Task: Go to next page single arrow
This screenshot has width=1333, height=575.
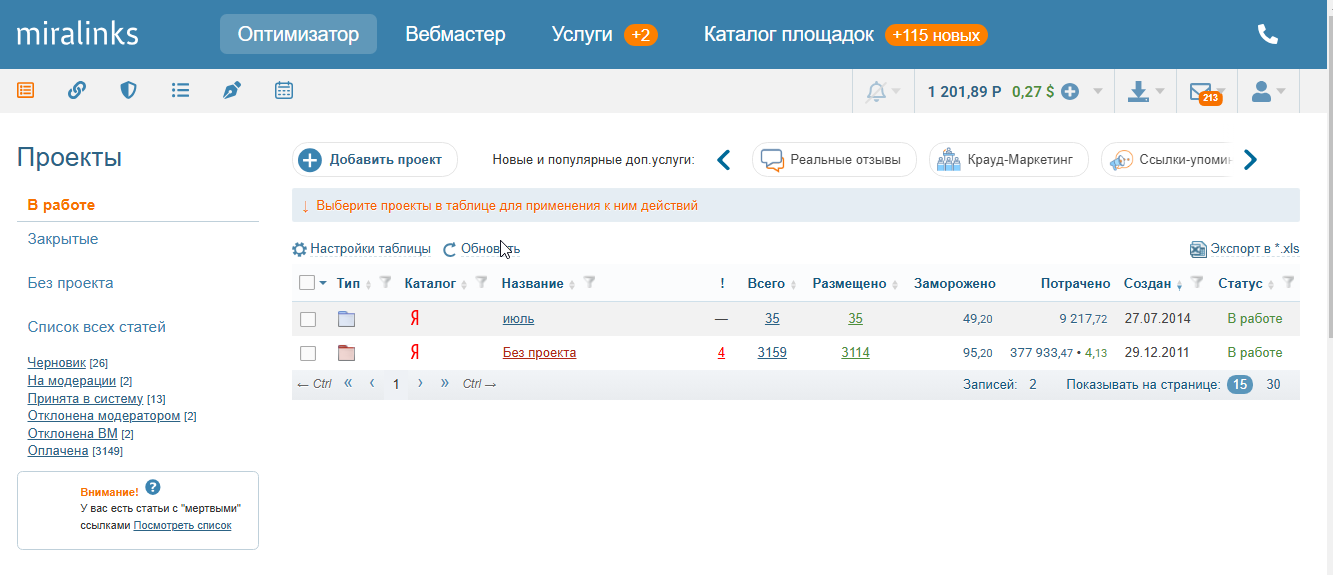Action: (x=421, y=384)
